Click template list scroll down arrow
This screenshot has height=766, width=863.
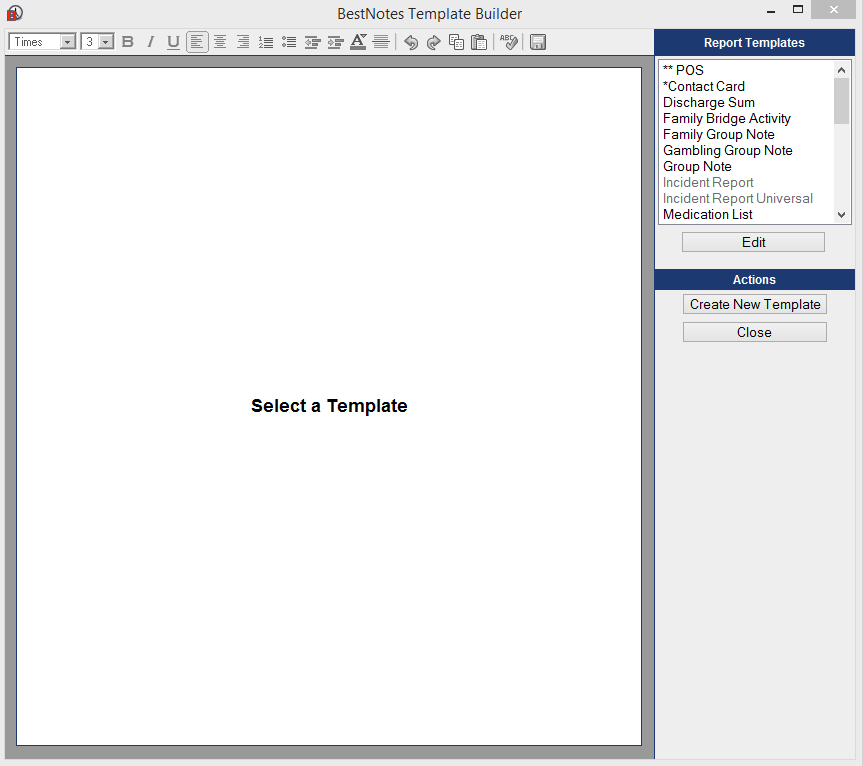[841, 215]
